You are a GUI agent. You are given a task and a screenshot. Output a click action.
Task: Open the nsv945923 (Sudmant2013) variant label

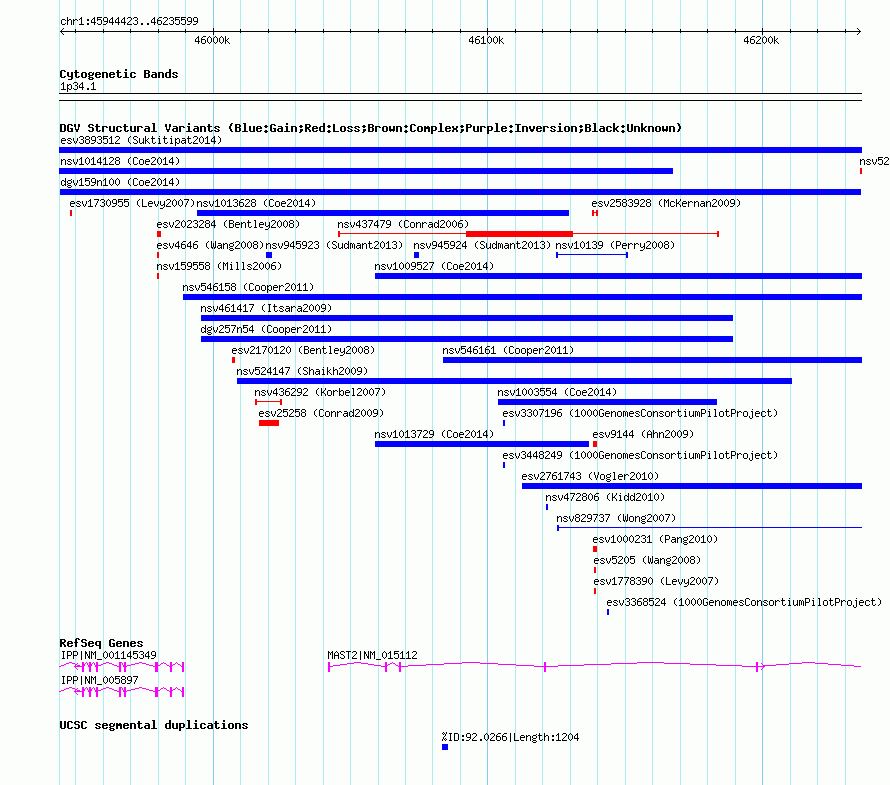(334, 245)
